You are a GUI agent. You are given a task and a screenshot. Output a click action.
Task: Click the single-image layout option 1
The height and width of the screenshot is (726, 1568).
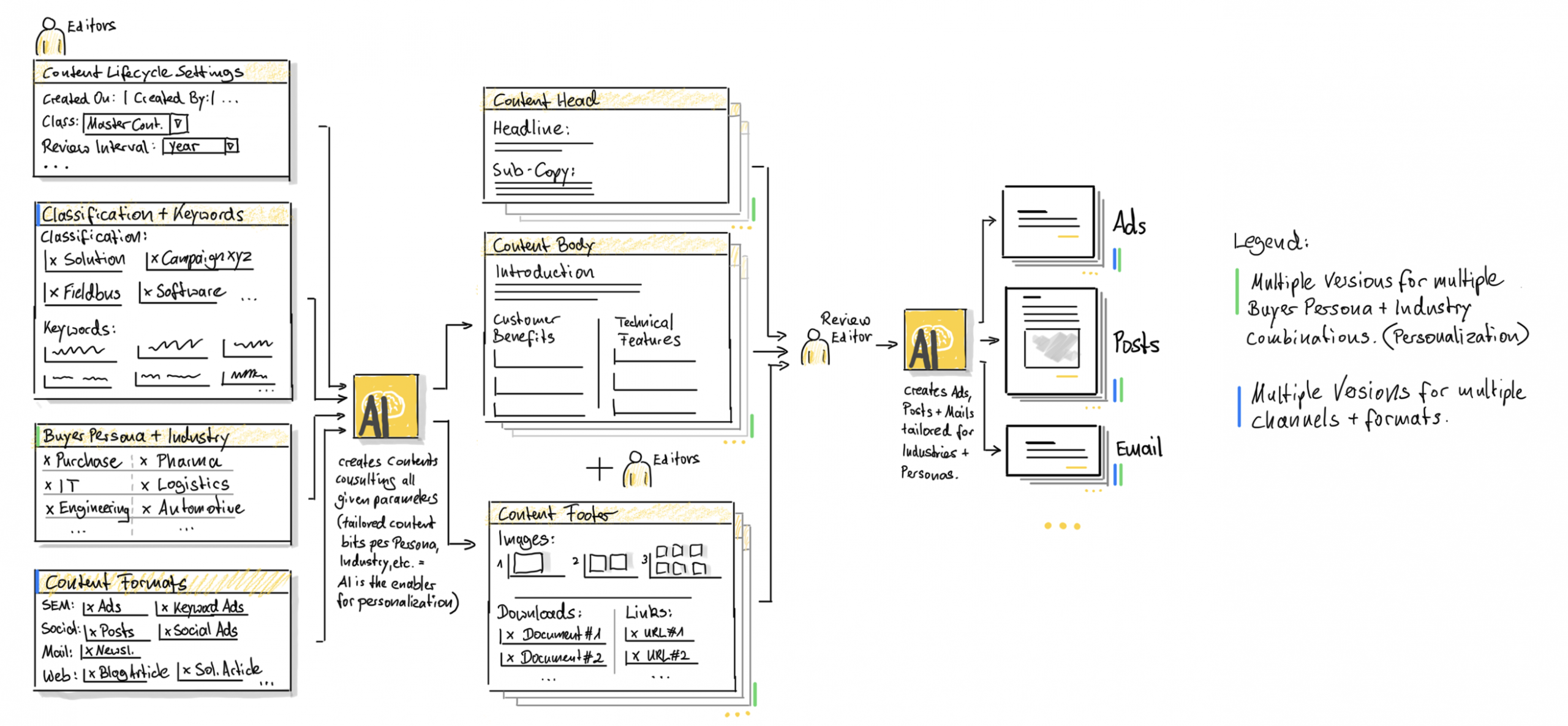click(x=528, y=563)
